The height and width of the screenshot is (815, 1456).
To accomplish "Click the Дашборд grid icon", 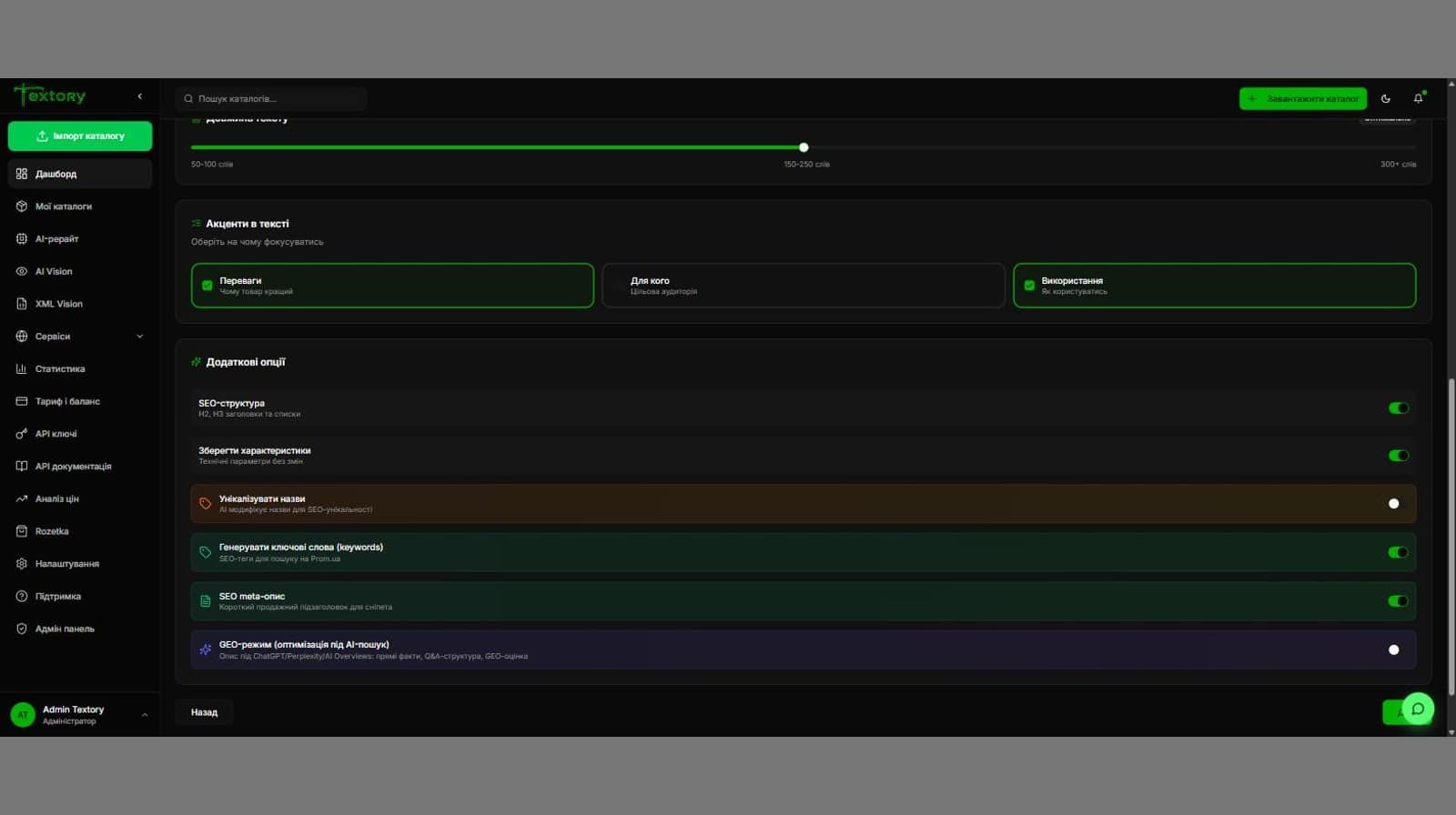I will 22,174.
